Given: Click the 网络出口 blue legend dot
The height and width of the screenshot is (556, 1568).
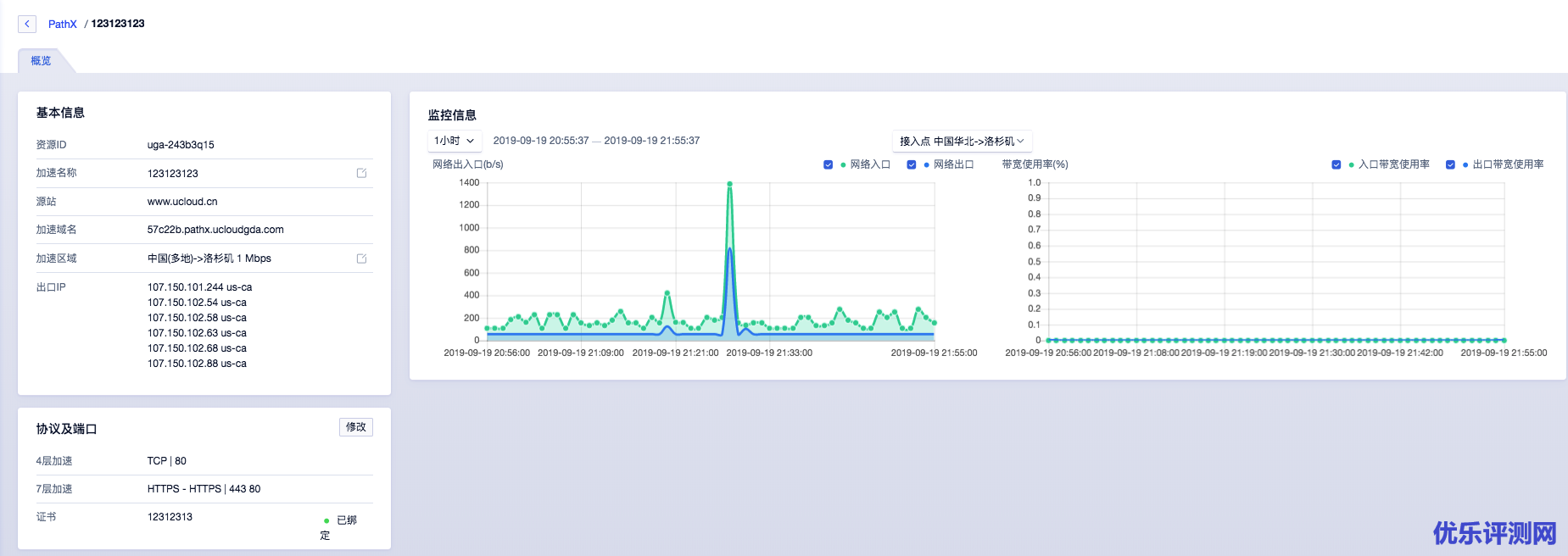Looking at the screenshot, I should coord(926,164).
